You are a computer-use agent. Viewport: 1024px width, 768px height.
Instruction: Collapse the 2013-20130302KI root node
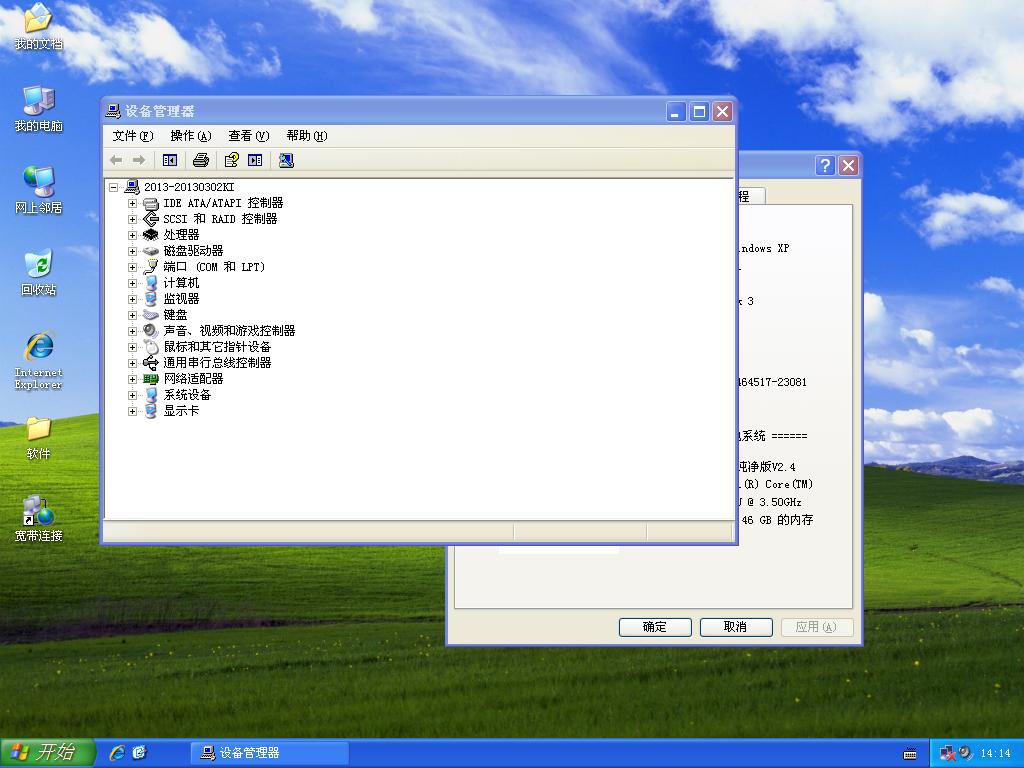[114, 187]
